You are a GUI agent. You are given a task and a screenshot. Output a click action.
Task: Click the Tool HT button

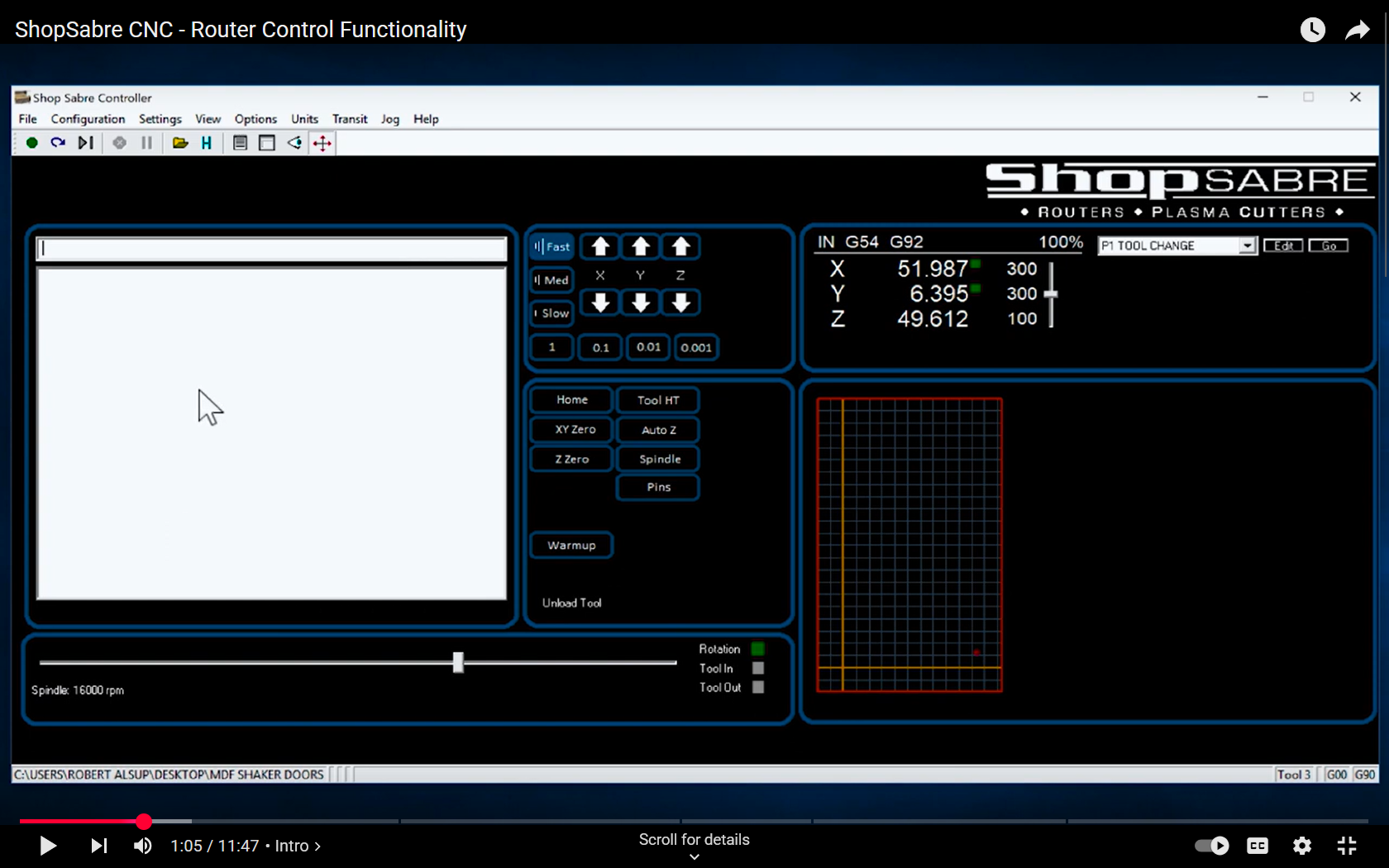[x=658, y=400]
